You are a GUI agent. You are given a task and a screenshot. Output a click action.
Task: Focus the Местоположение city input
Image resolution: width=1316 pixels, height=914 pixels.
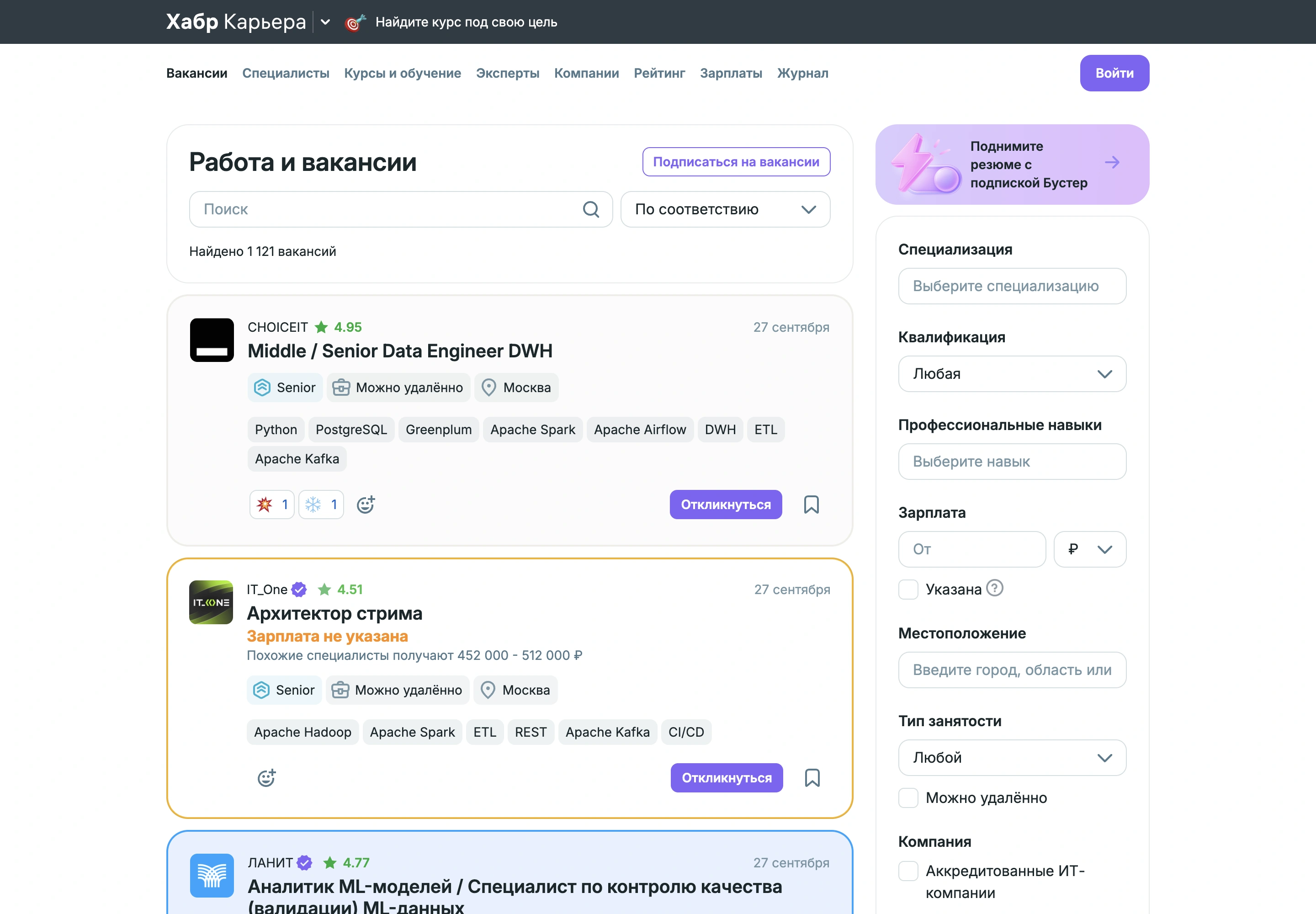tap(1012, 670)
